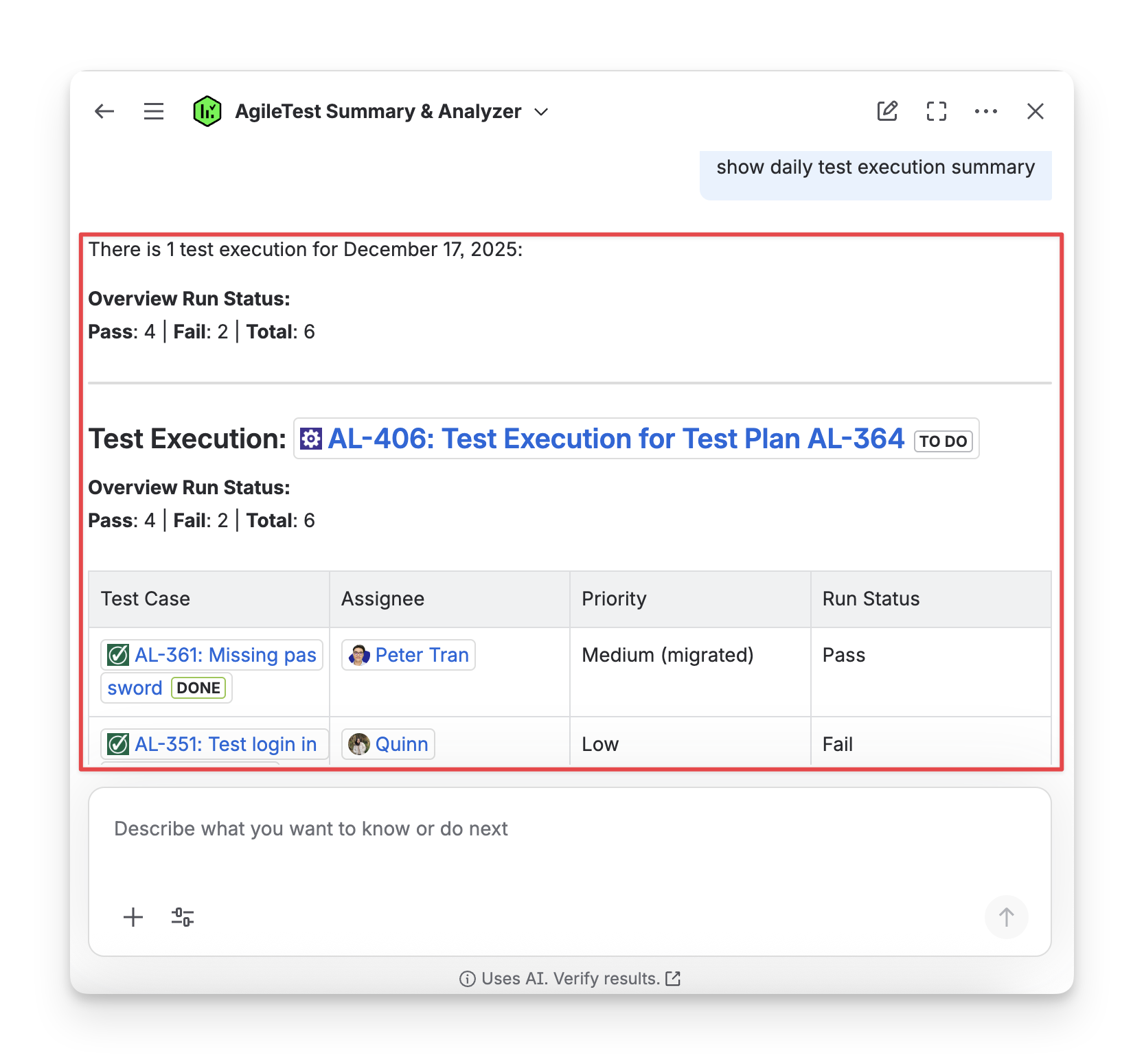
Task: Open test case AL-361: Missing password
Action: 225,655
